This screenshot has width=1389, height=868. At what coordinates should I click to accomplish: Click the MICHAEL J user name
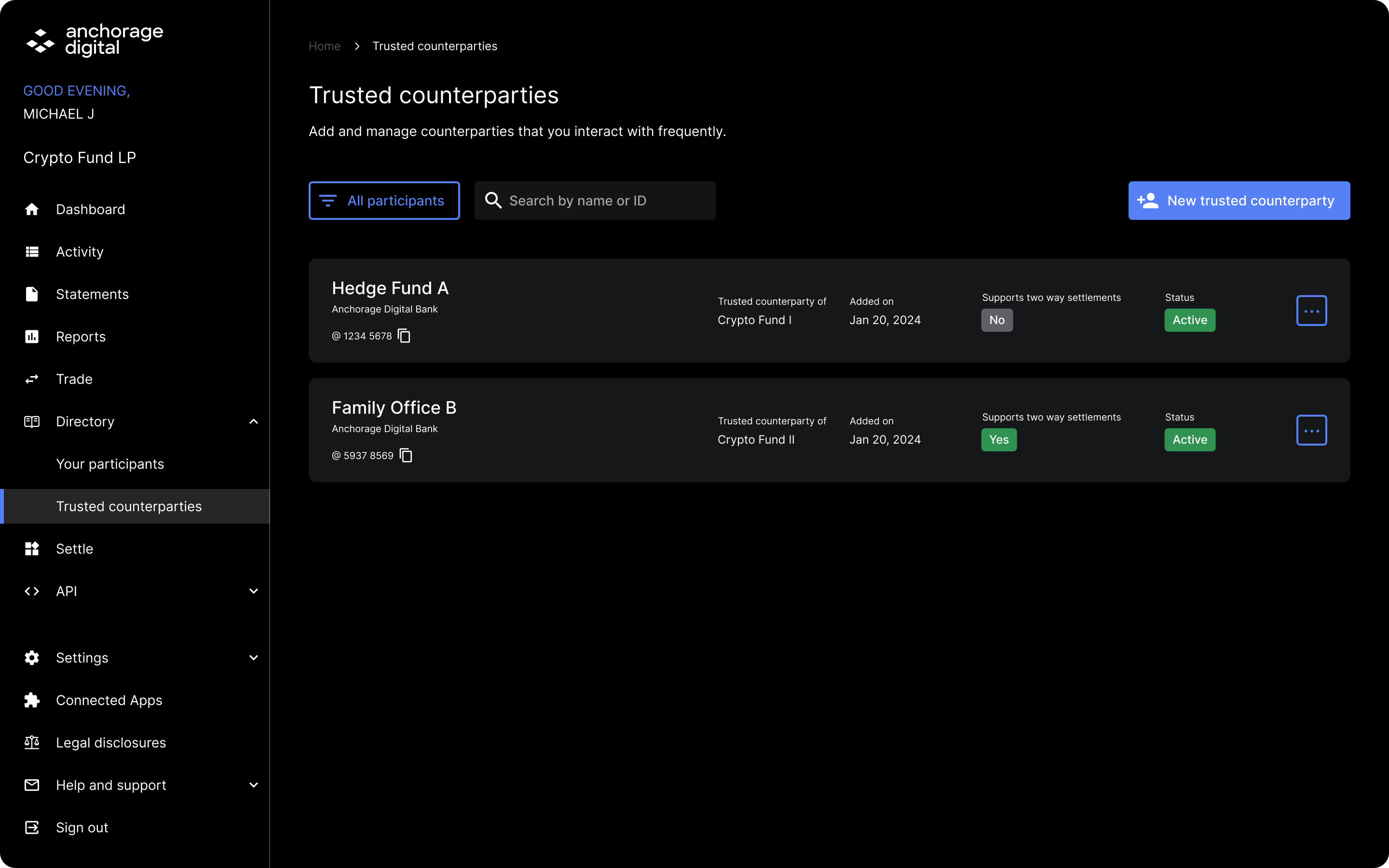(x=58, y=114)
